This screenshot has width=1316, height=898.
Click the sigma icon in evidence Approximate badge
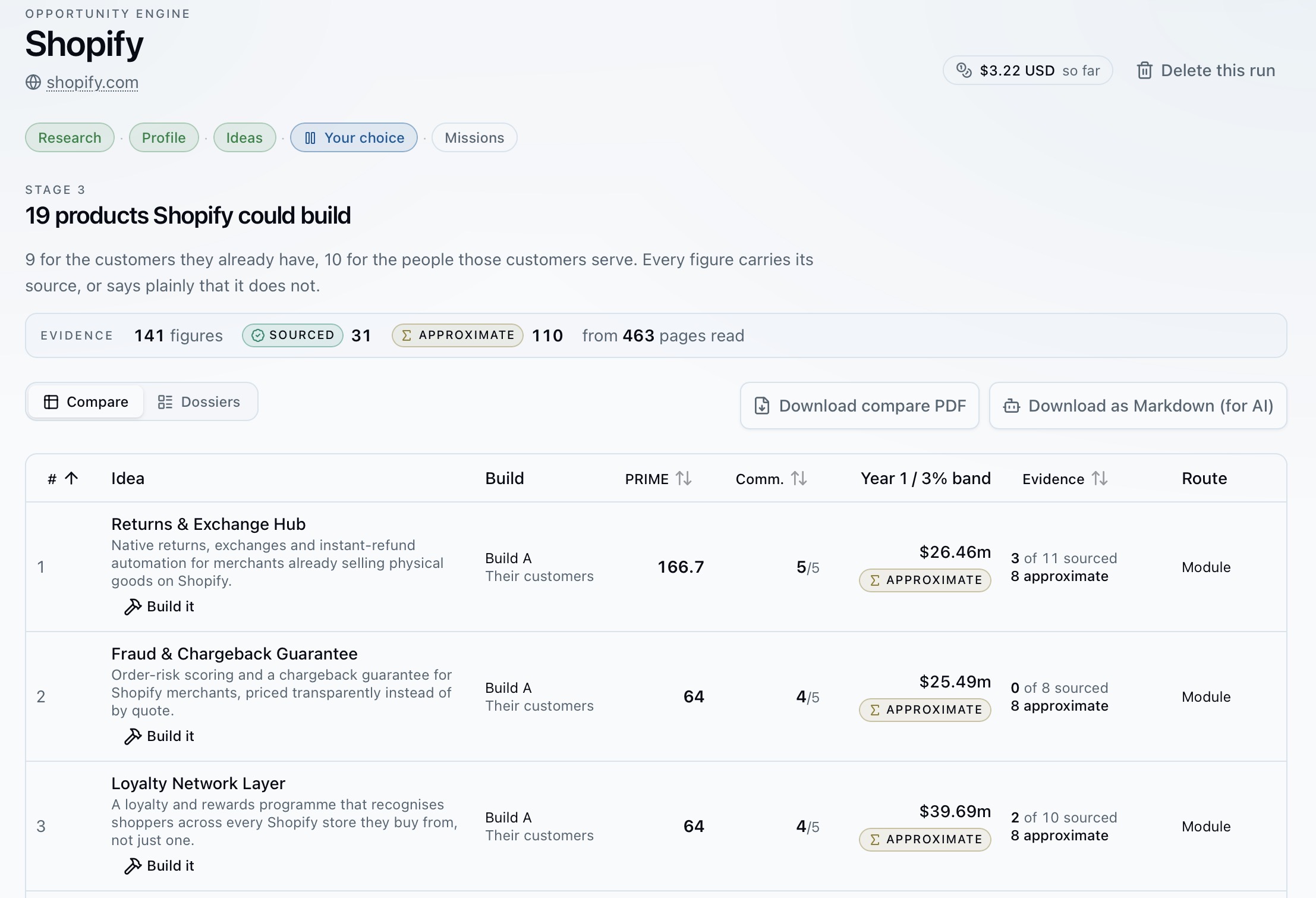(407, 335)
